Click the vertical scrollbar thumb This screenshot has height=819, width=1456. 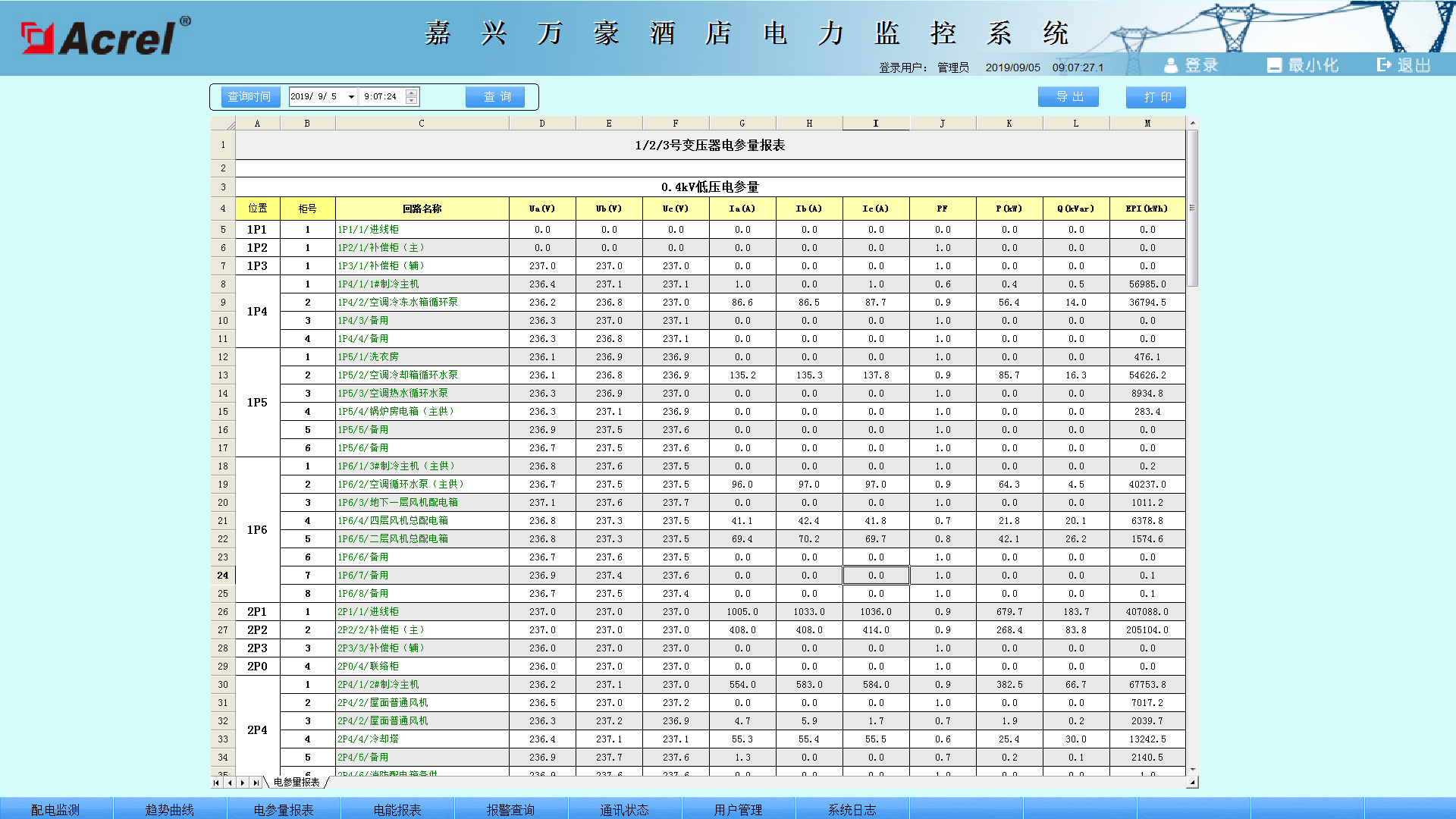pos(1193,208)
